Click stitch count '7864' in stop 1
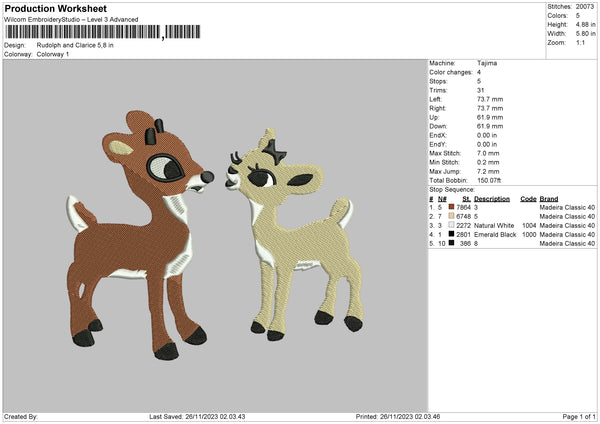The width and height of the screenshot is (600, 424). tap(463, 207)
